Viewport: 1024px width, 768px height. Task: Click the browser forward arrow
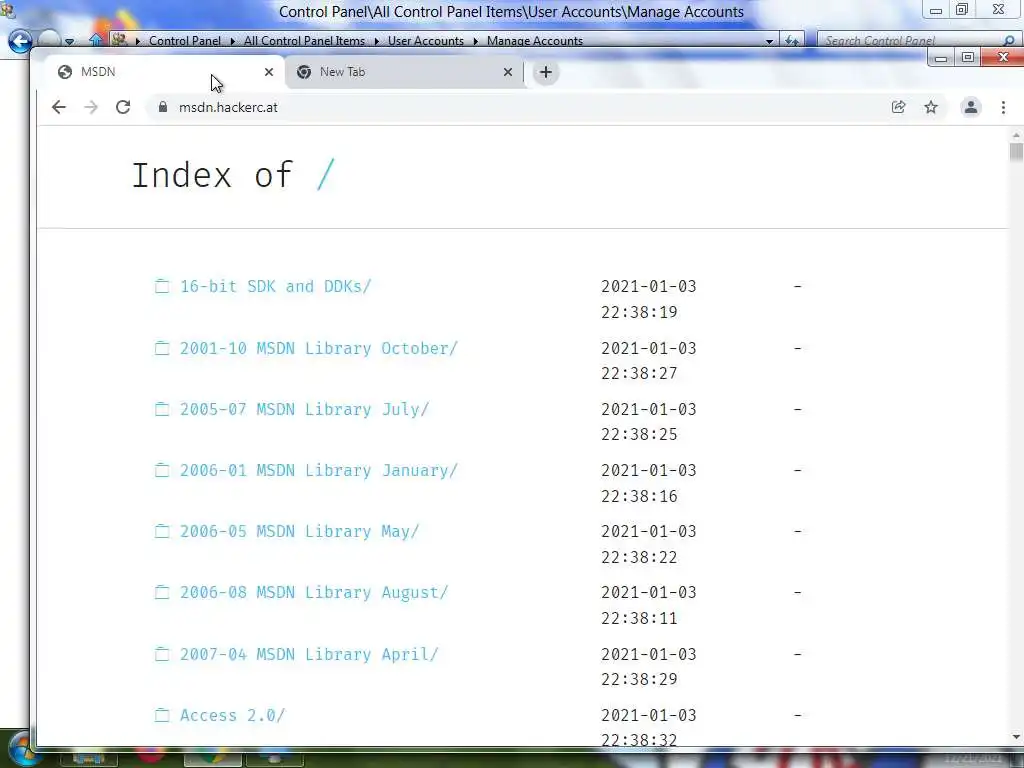tap(91, 107)
